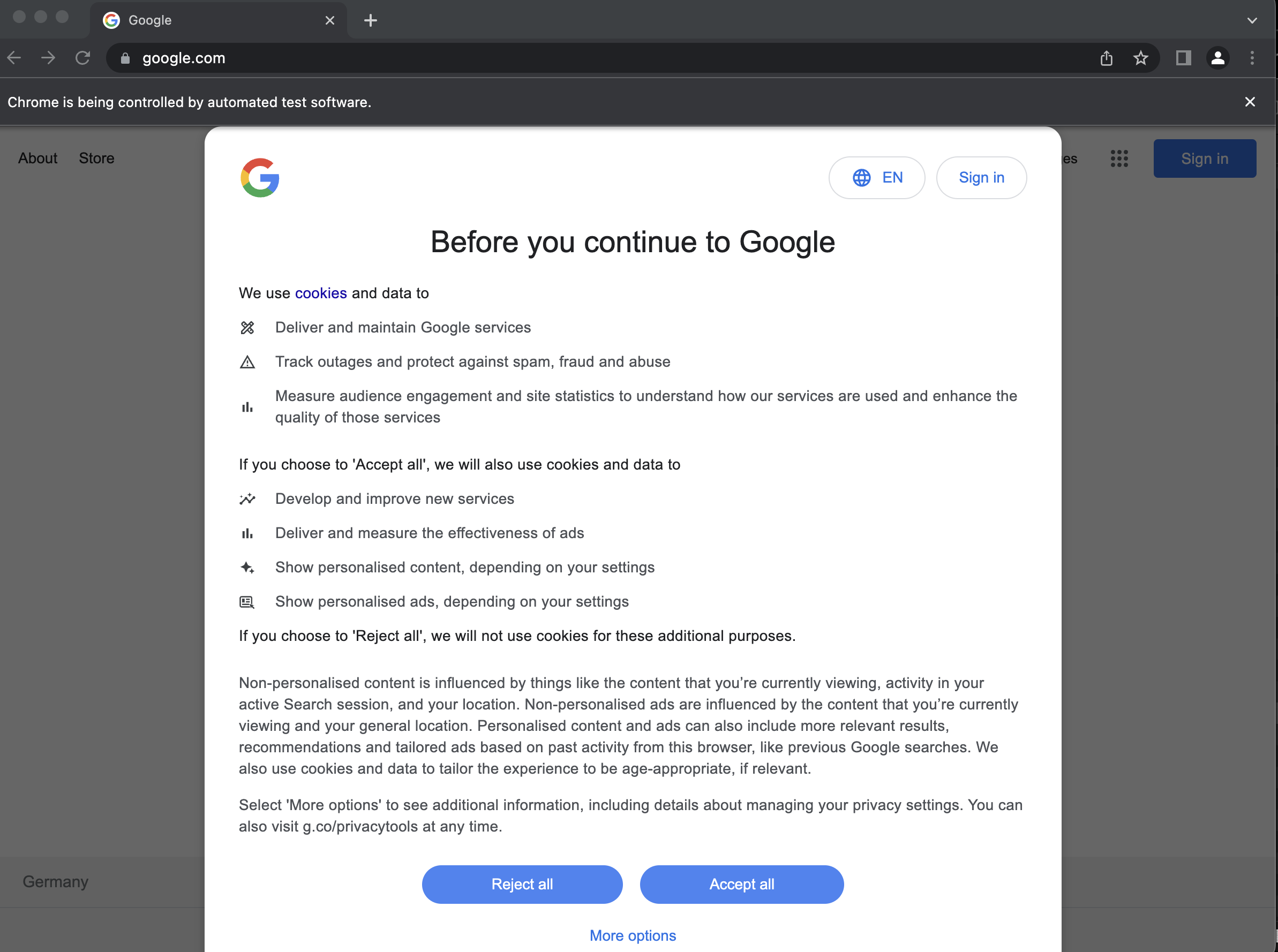
Task: Open the EN language selector
Action: tap(877, 177)
